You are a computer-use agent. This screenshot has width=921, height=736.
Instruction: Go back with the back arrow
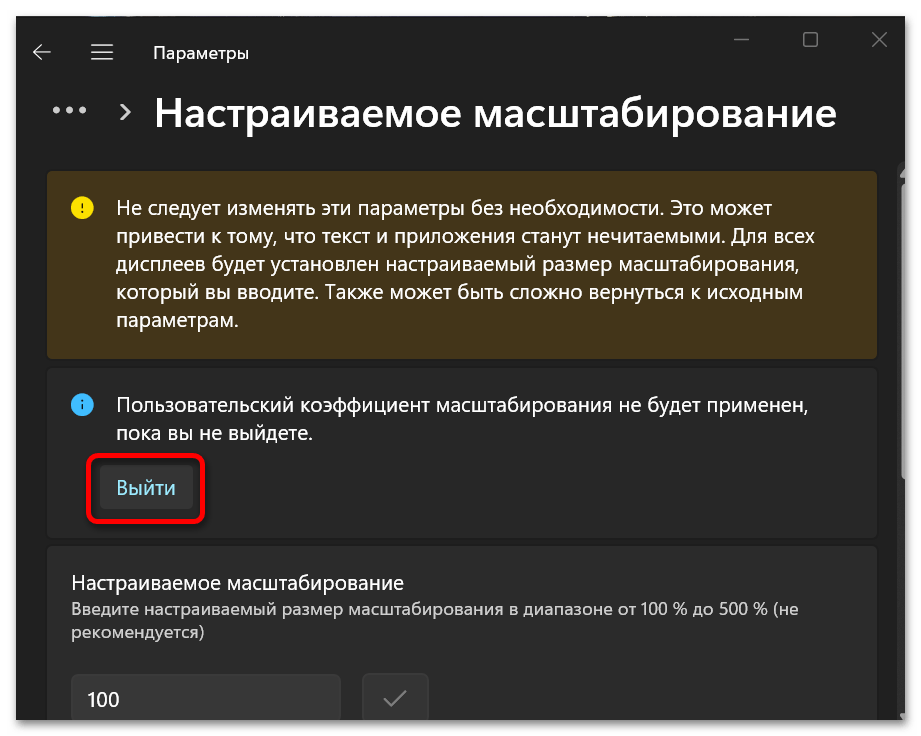point(42,53)
